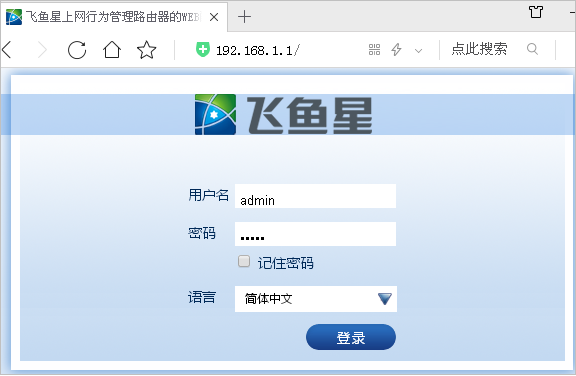Open a new tab with plus button
576x376 pixels.
click(244, 17)
